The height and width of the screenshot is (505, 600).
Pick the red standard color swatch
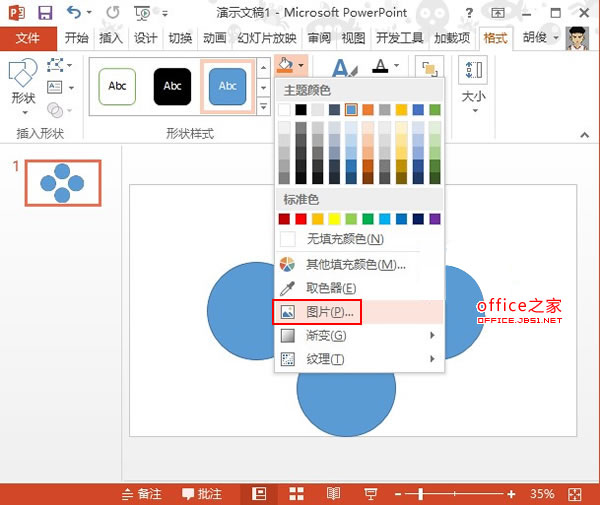click(x=301, y=219)
